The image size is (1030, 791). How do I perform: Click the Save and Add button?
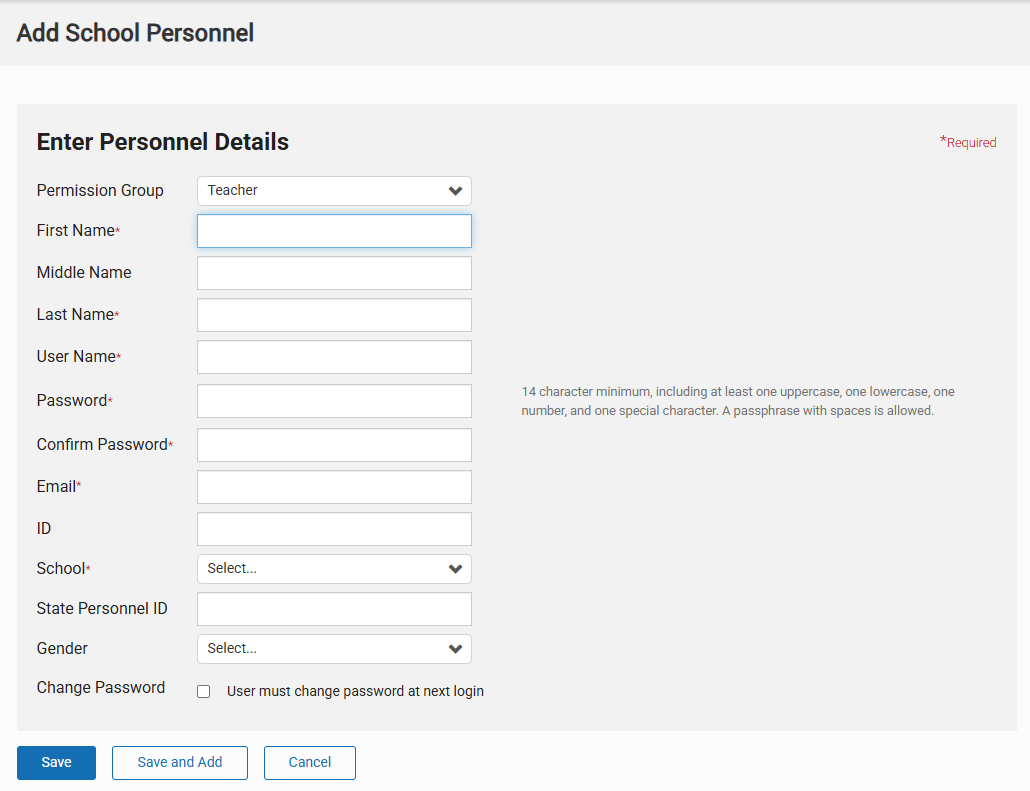[180, 762]
